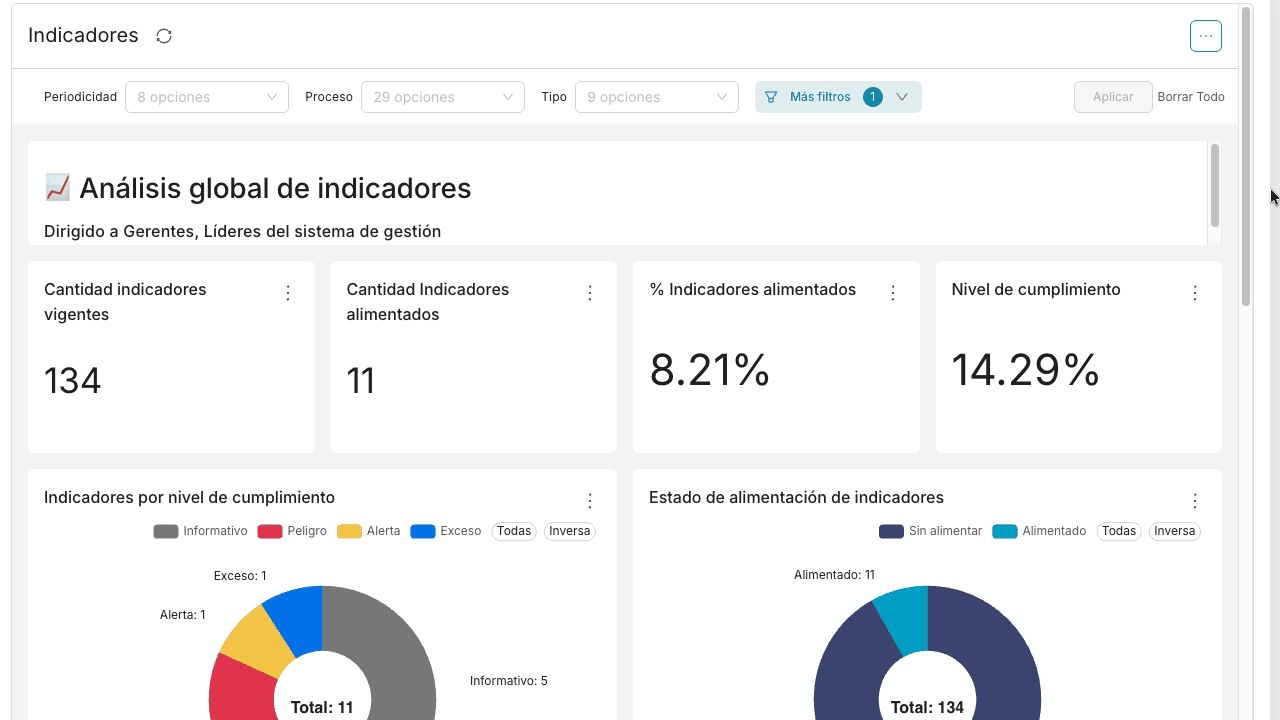Open the top-right ellipsis options button
Image resolution: width=1280 pixels, height=720 pixels.
(1206, 36)
